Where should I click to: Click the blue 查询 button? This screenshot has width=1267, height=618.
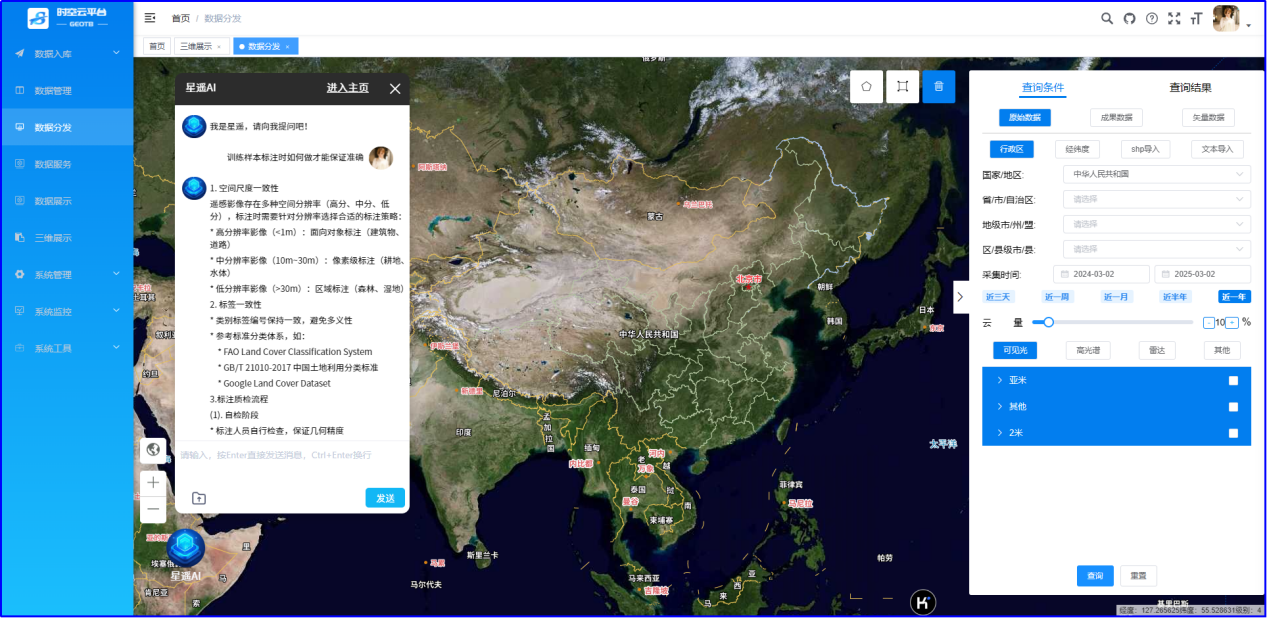click(1095, 576)
